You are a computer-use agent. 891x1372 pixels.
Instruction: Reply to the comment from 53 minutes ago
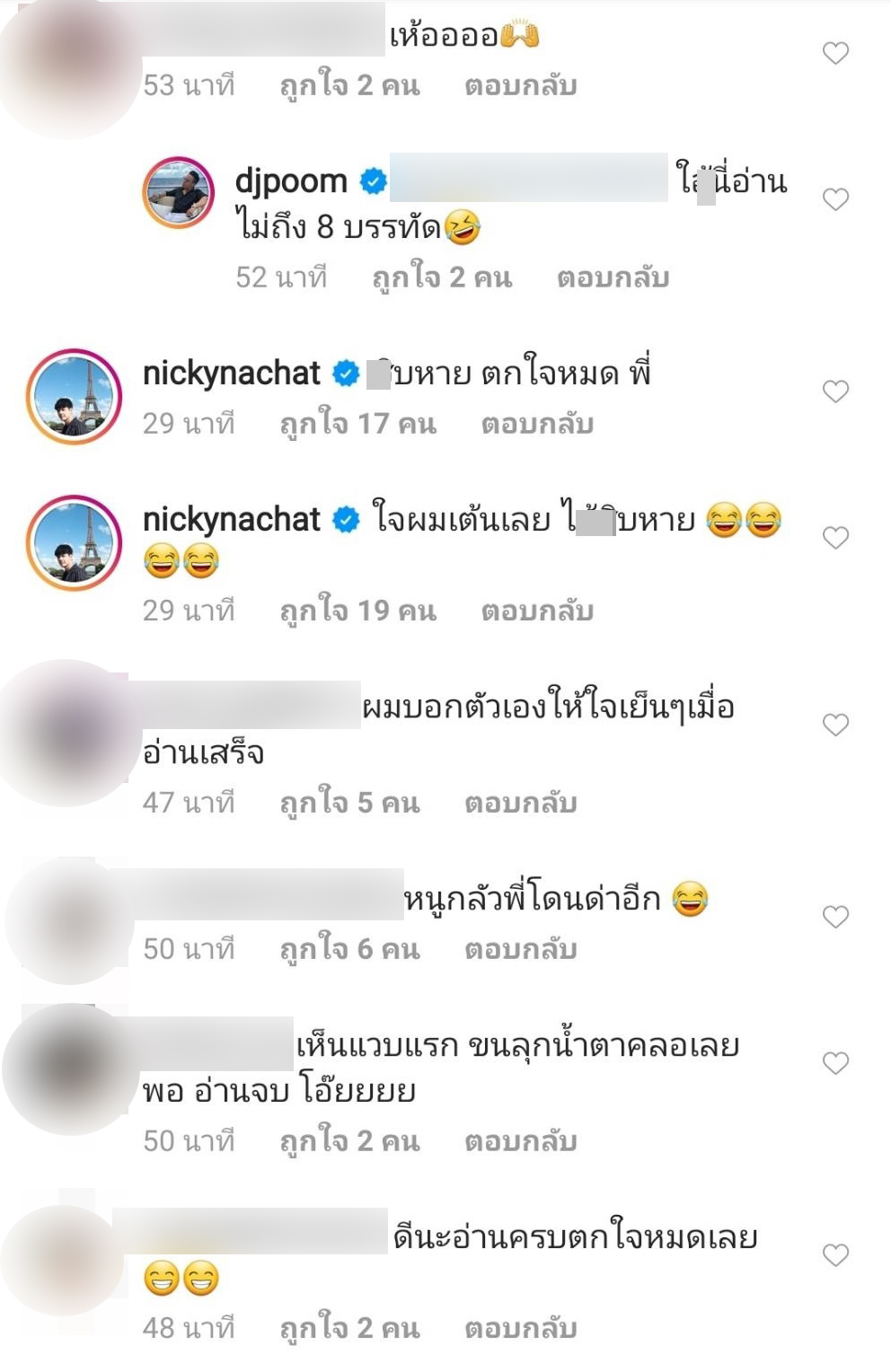click(521, 86)
